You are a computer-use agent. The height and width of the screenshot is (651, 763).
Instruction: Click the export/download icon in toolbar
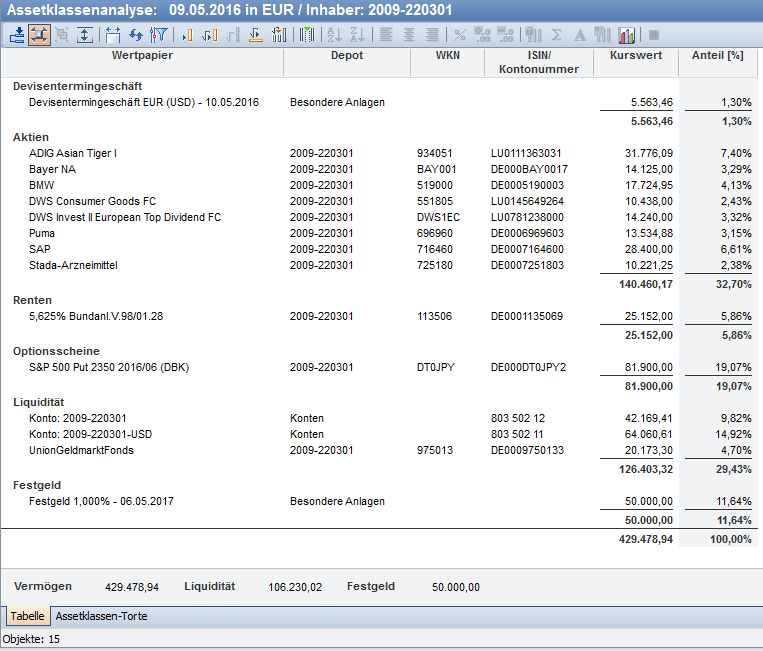17,35
